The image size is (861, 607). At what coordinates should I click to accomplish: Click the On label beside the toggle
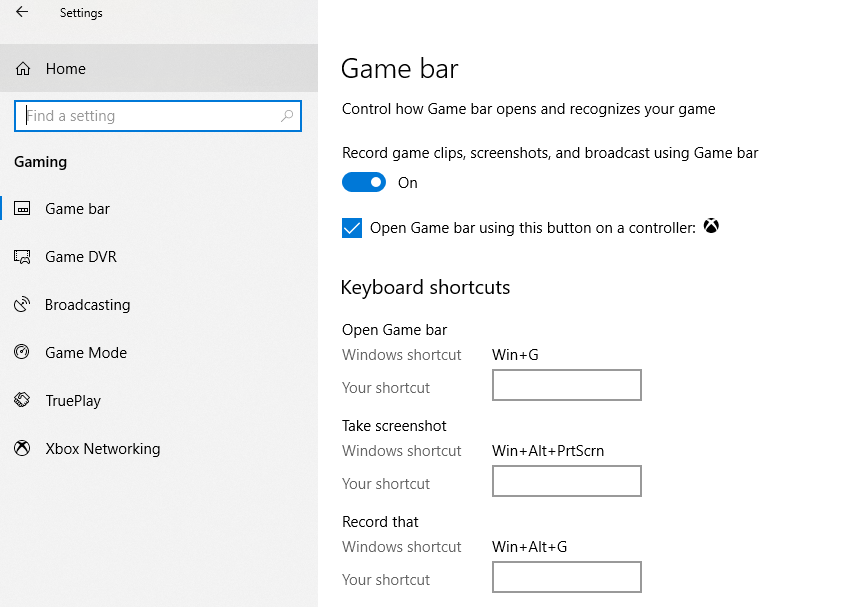[407, 182]
